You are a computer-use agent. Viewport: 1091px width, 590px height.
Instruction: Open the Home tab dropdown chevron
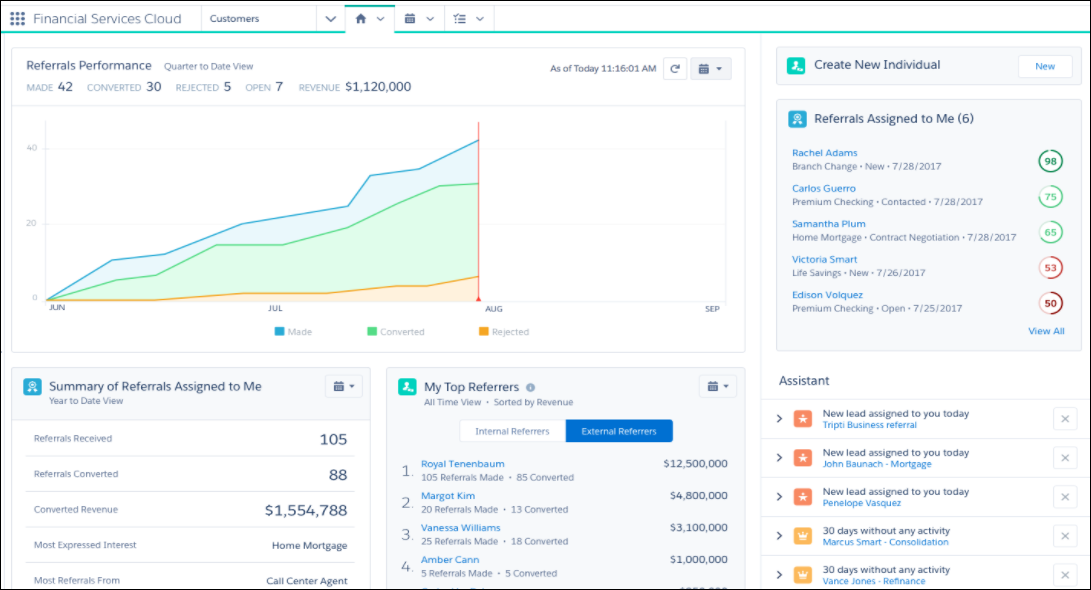[x=381, y=19]
